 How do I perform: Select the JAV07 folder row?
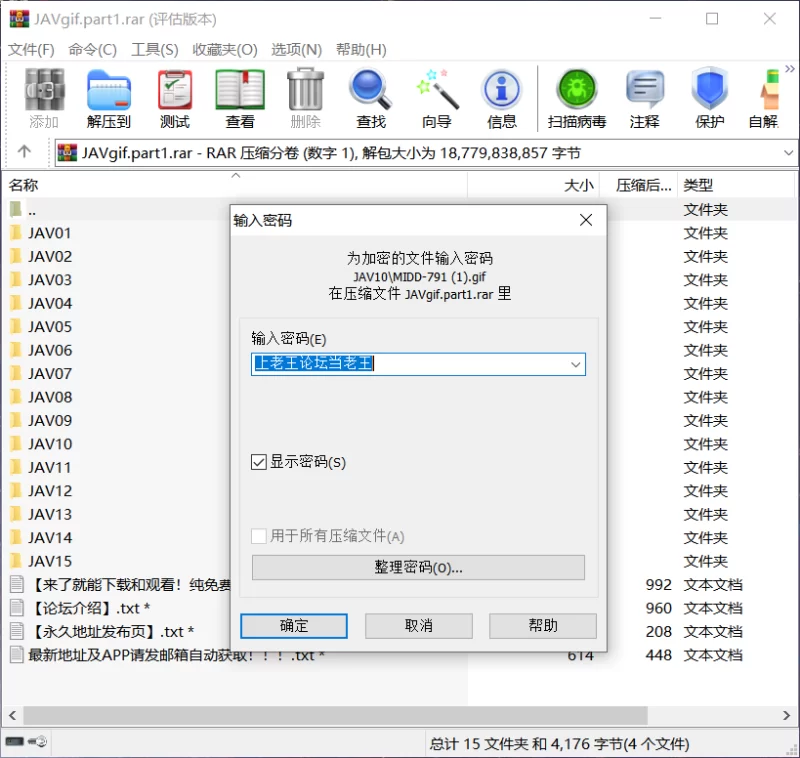tap(49, 373)
